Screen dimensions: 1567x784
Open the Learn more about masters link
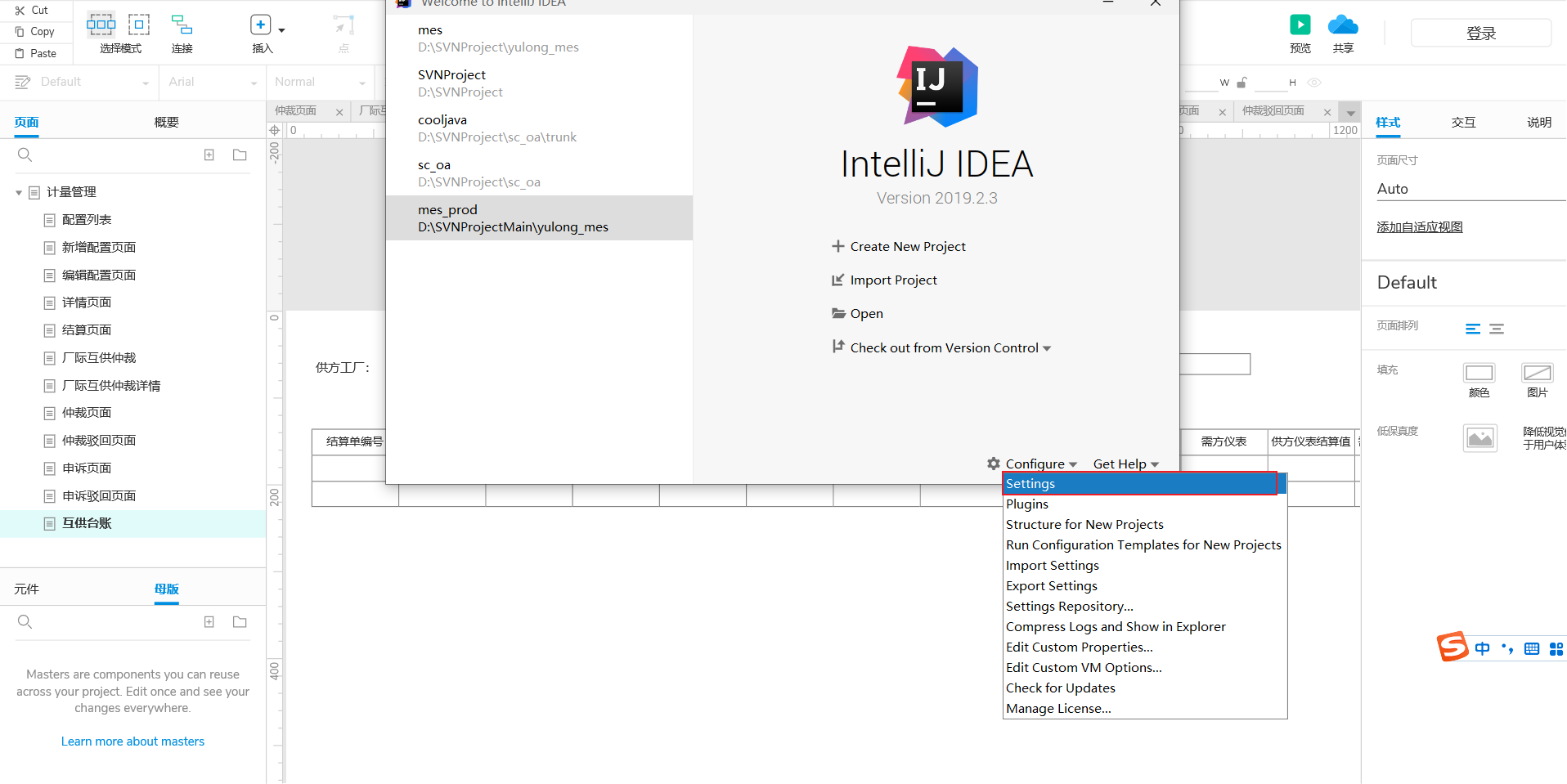click(132, 741)
